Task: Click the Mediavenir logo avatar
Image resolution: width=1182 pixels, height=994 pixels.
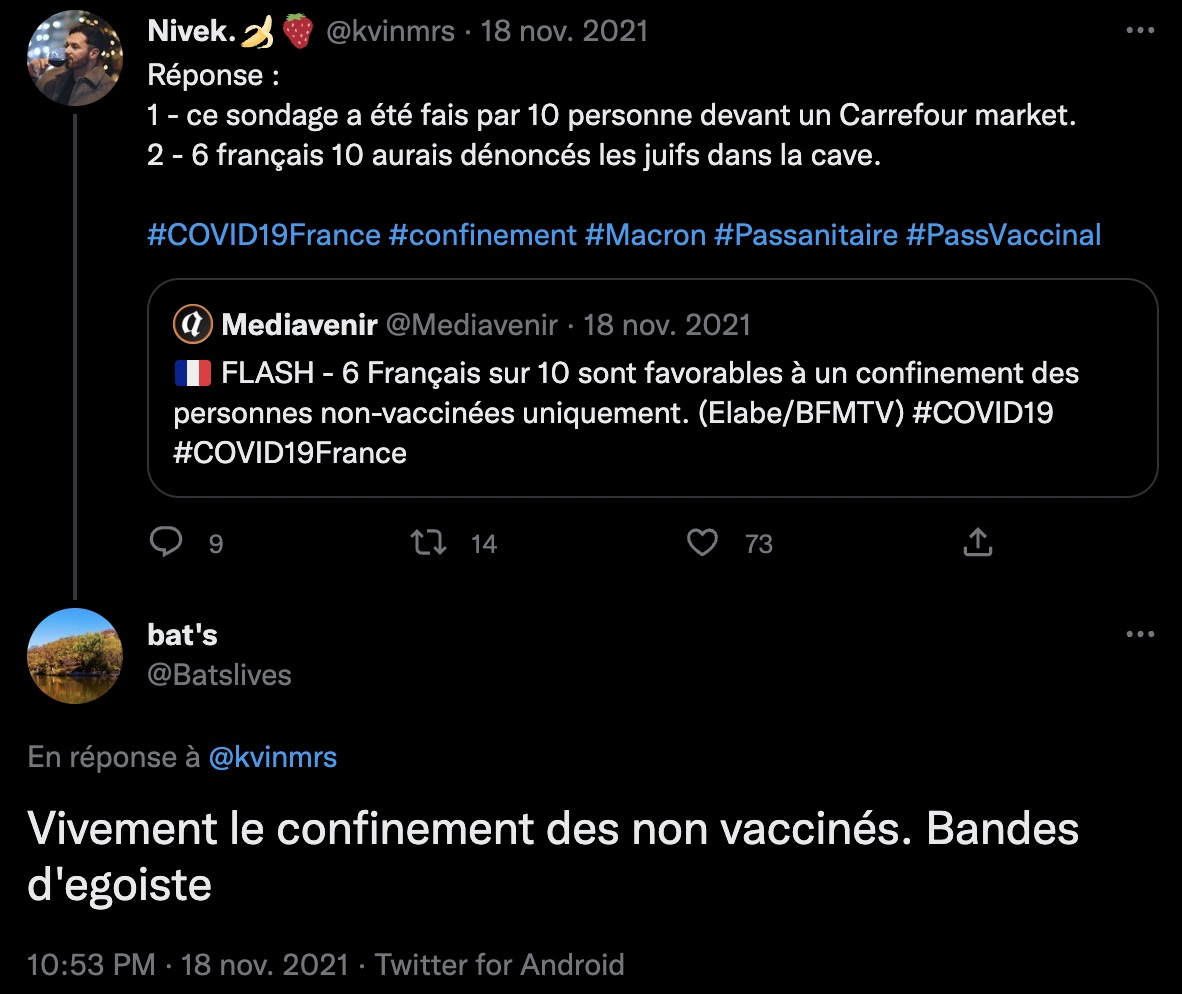Action: click(x=193, y=324)
